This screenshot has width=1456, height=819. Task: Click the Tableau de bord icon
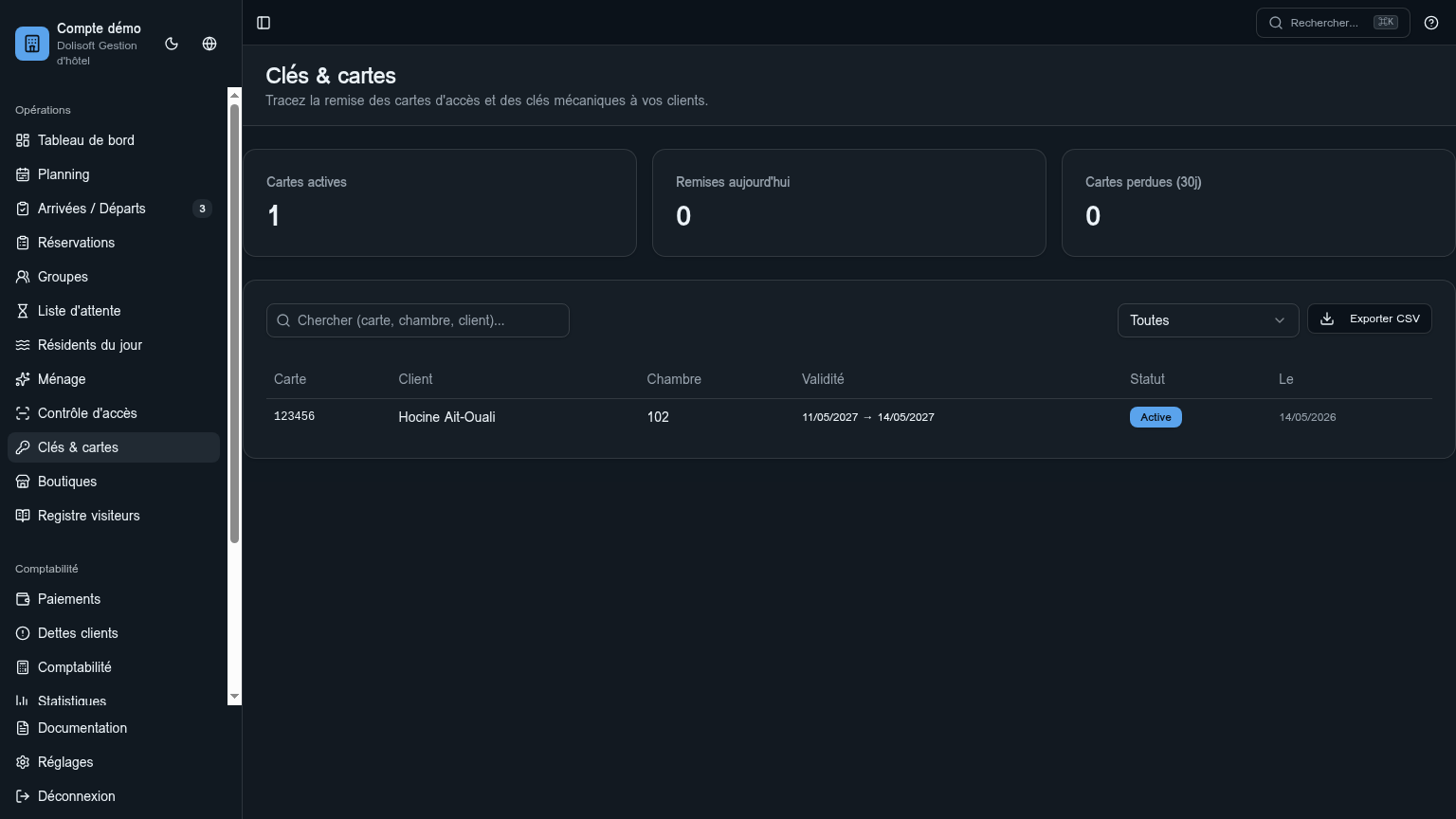[23, 140]
